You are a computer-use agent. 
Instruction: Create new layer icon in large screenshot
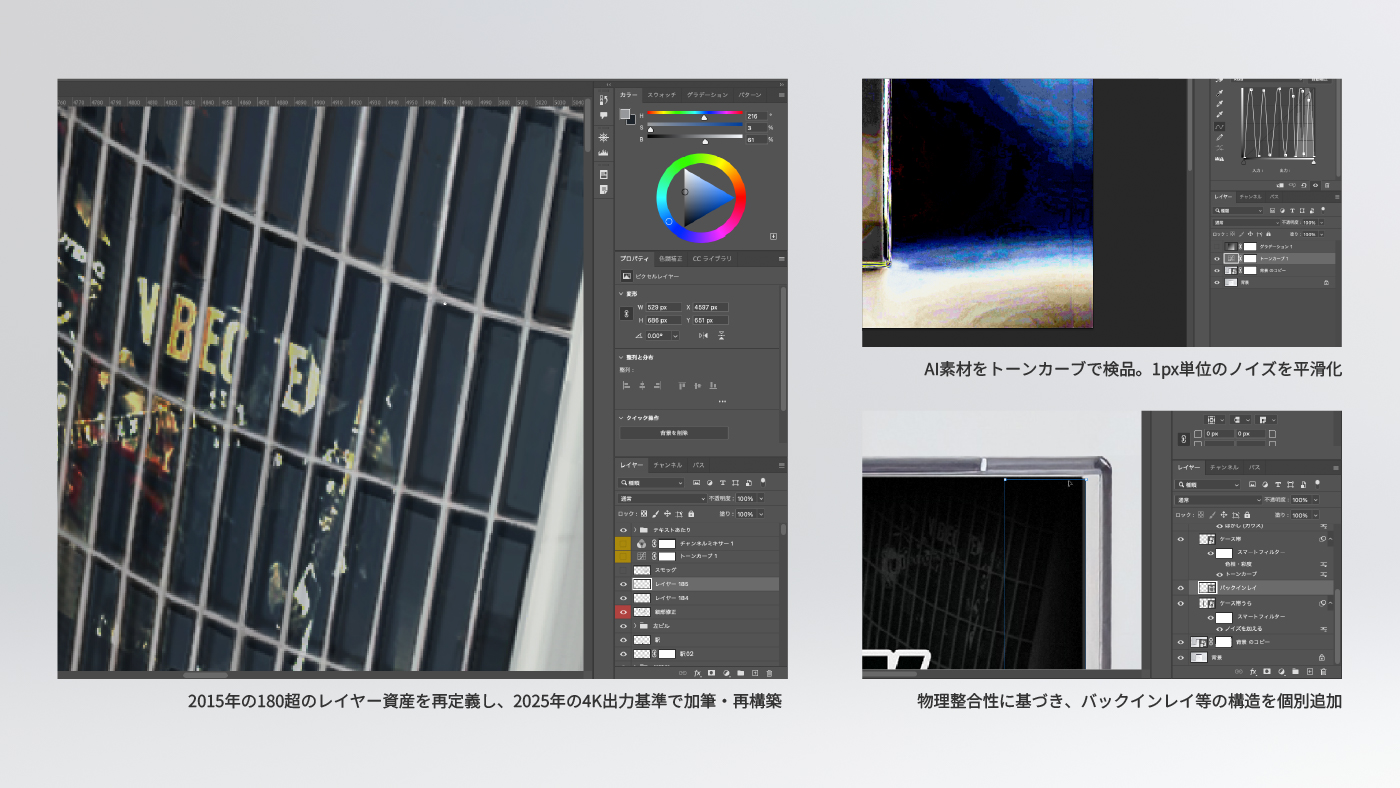[755, 673]
